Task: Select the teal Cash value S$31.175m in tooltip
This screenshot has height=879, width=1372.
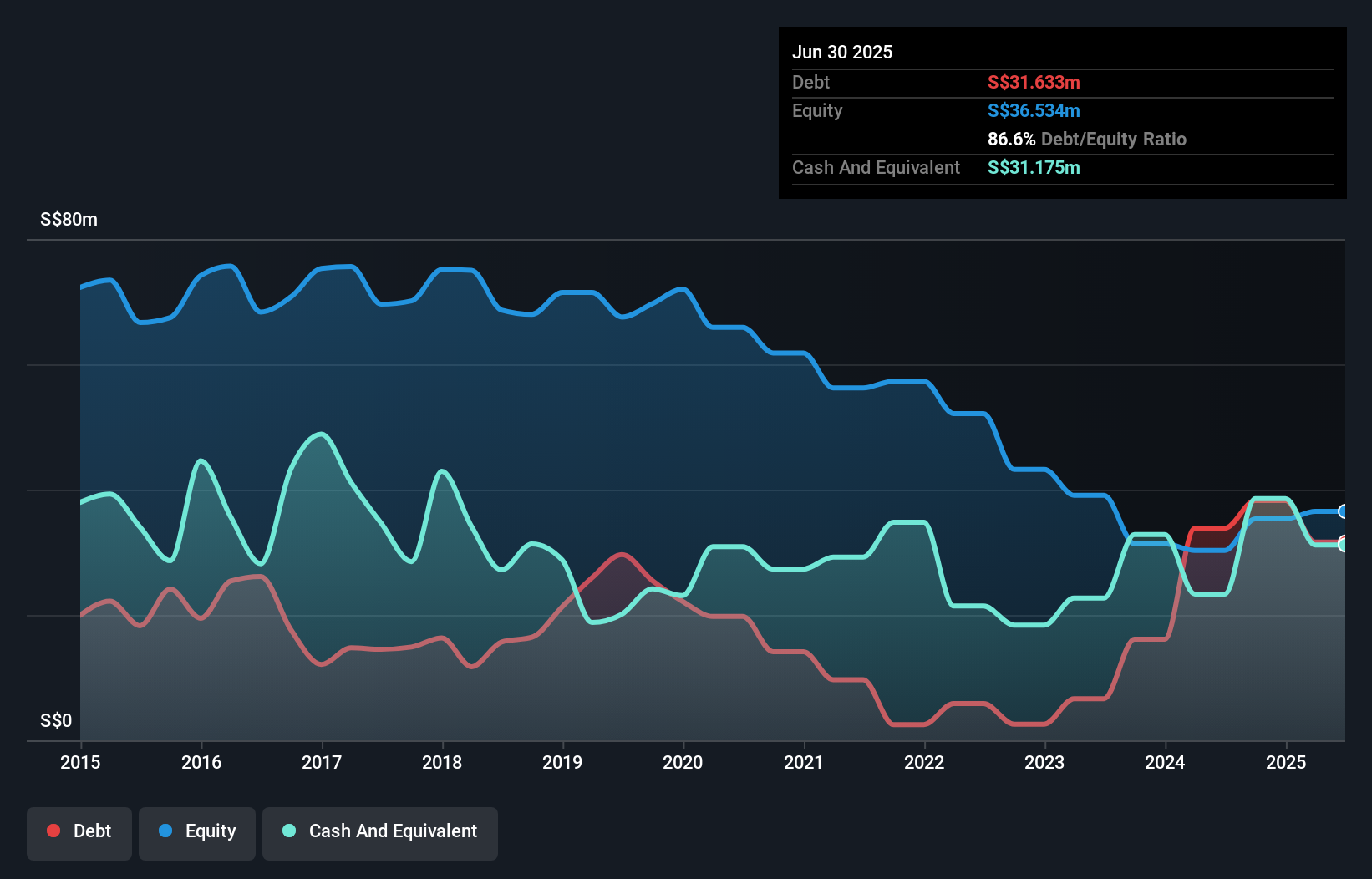Action: (1034, 167)
